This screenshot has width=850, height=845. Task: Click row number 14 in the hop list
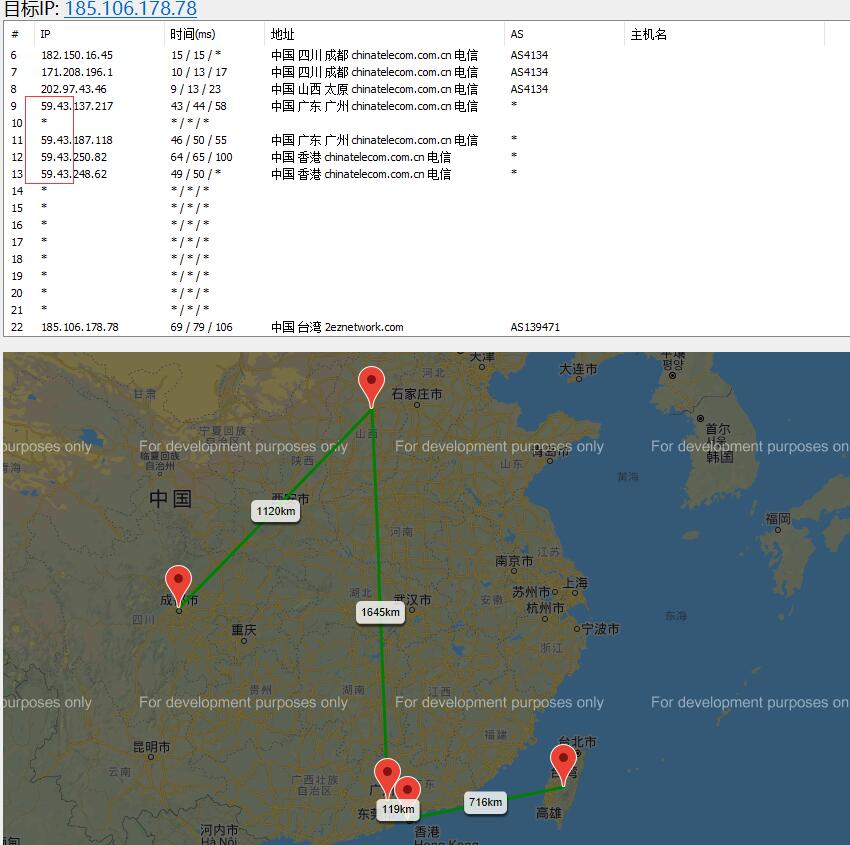tap(17, 191)
